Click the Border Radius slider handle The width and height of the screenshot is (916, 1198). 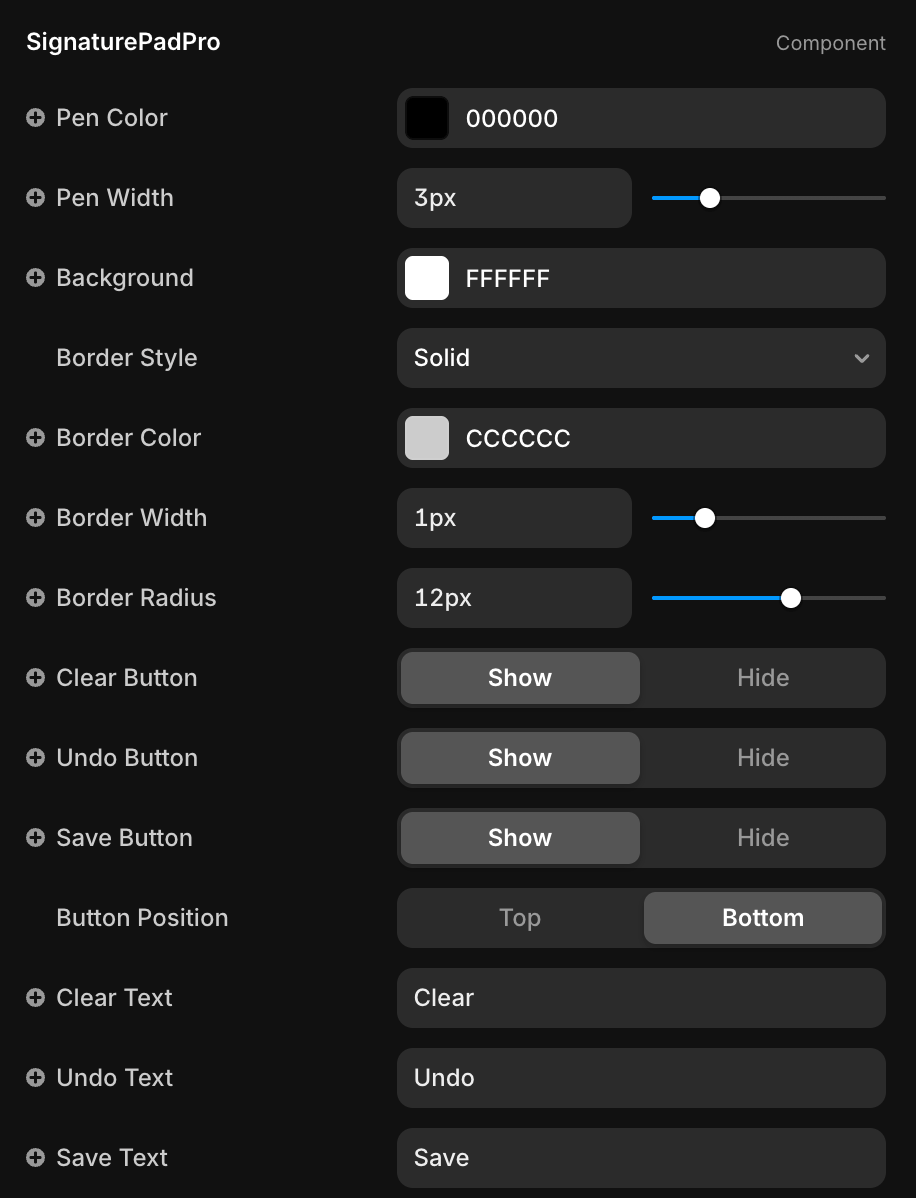791,598
